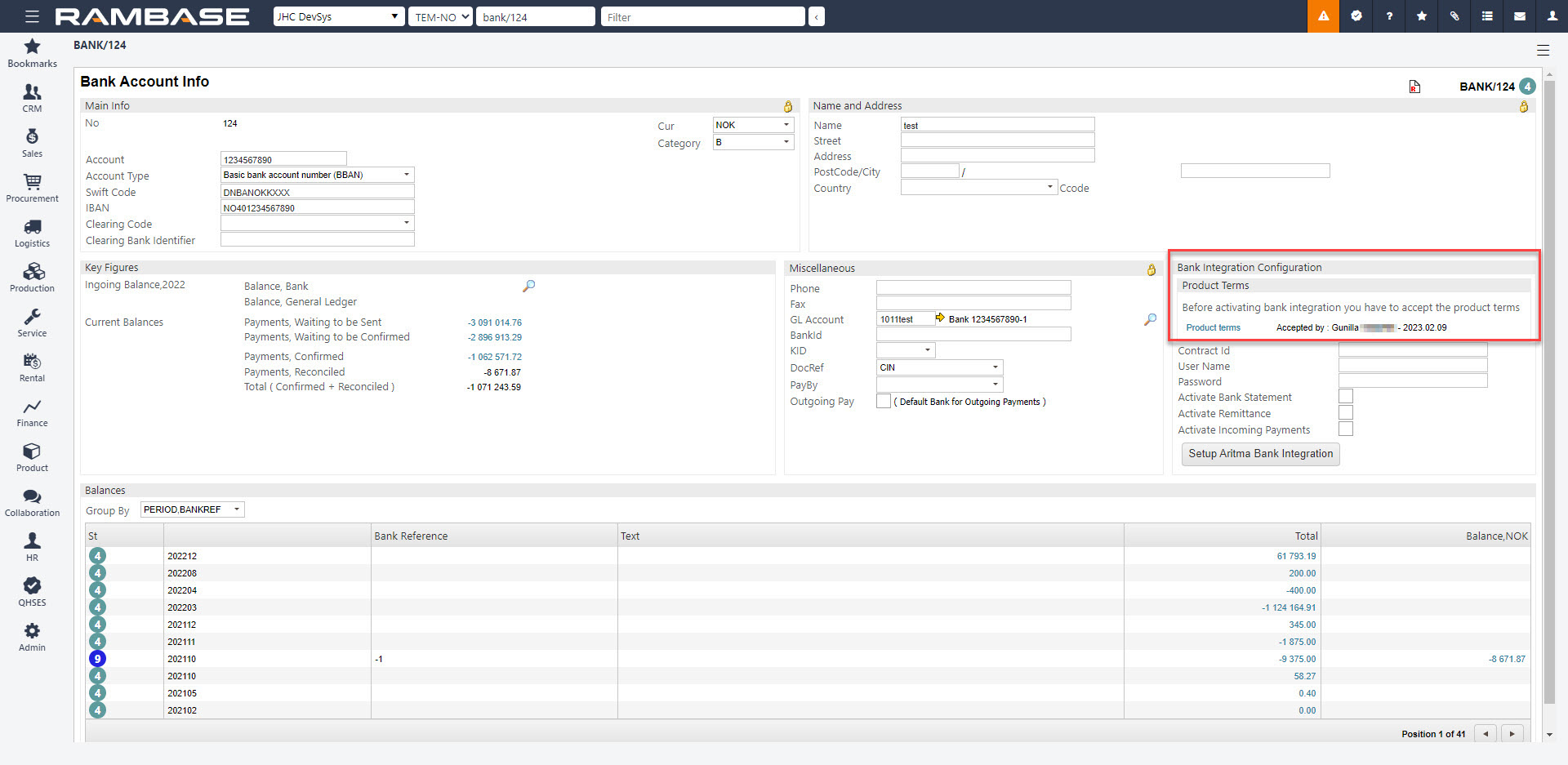Select status 9 row for period 202110

808,659
